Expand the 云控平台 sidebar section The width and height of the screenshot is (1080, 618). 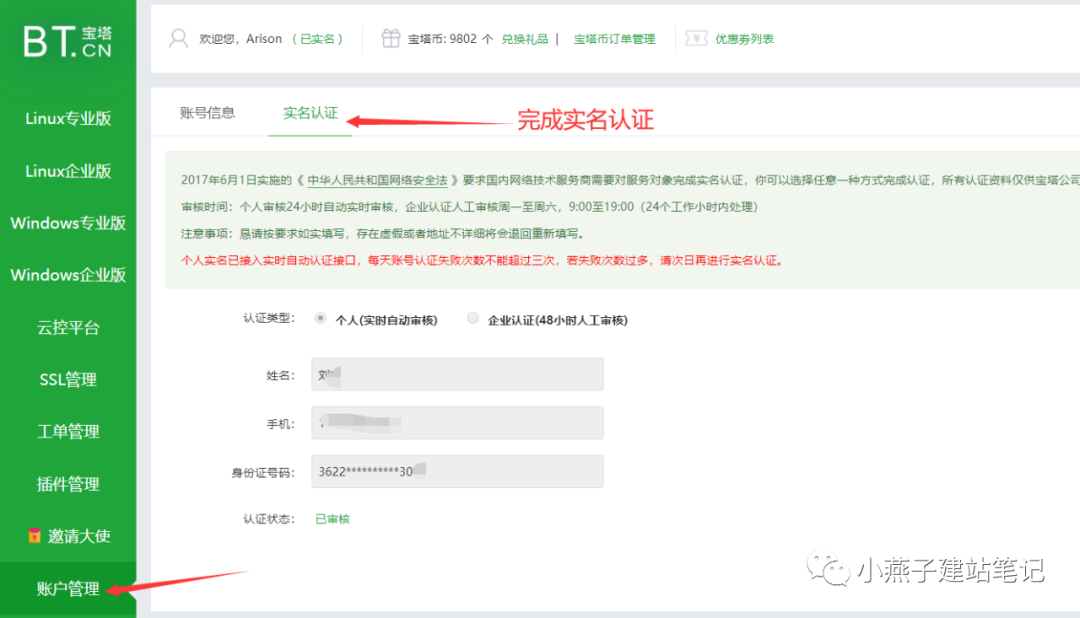67,327
